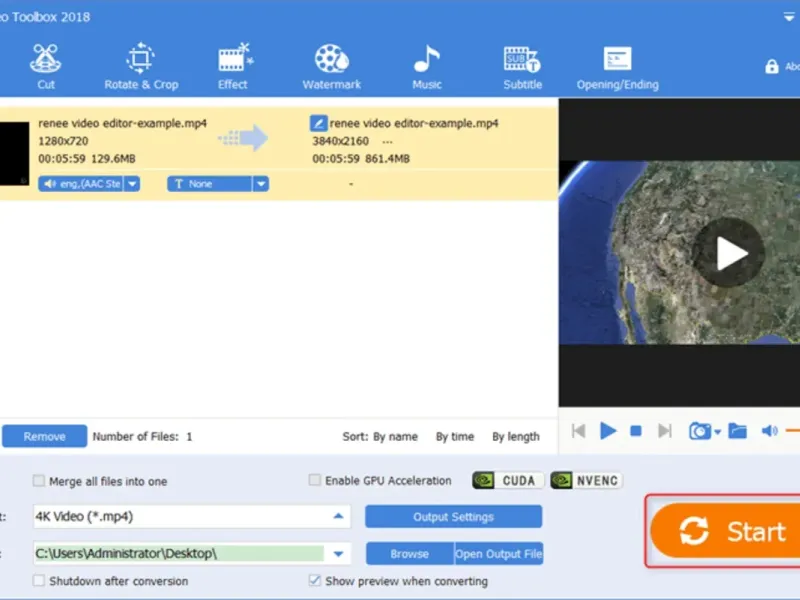
Task: Click the orange Start button
Action: point(726,531)
